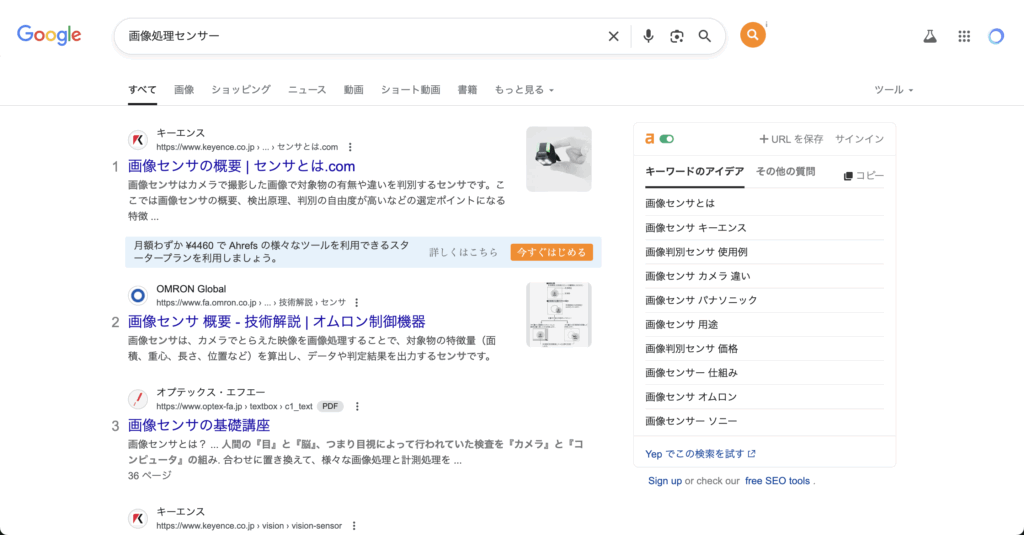This screenshot has height=535, width=1024.
Task: Open Yep でこの検索を試す link
Action: point(700,454)
